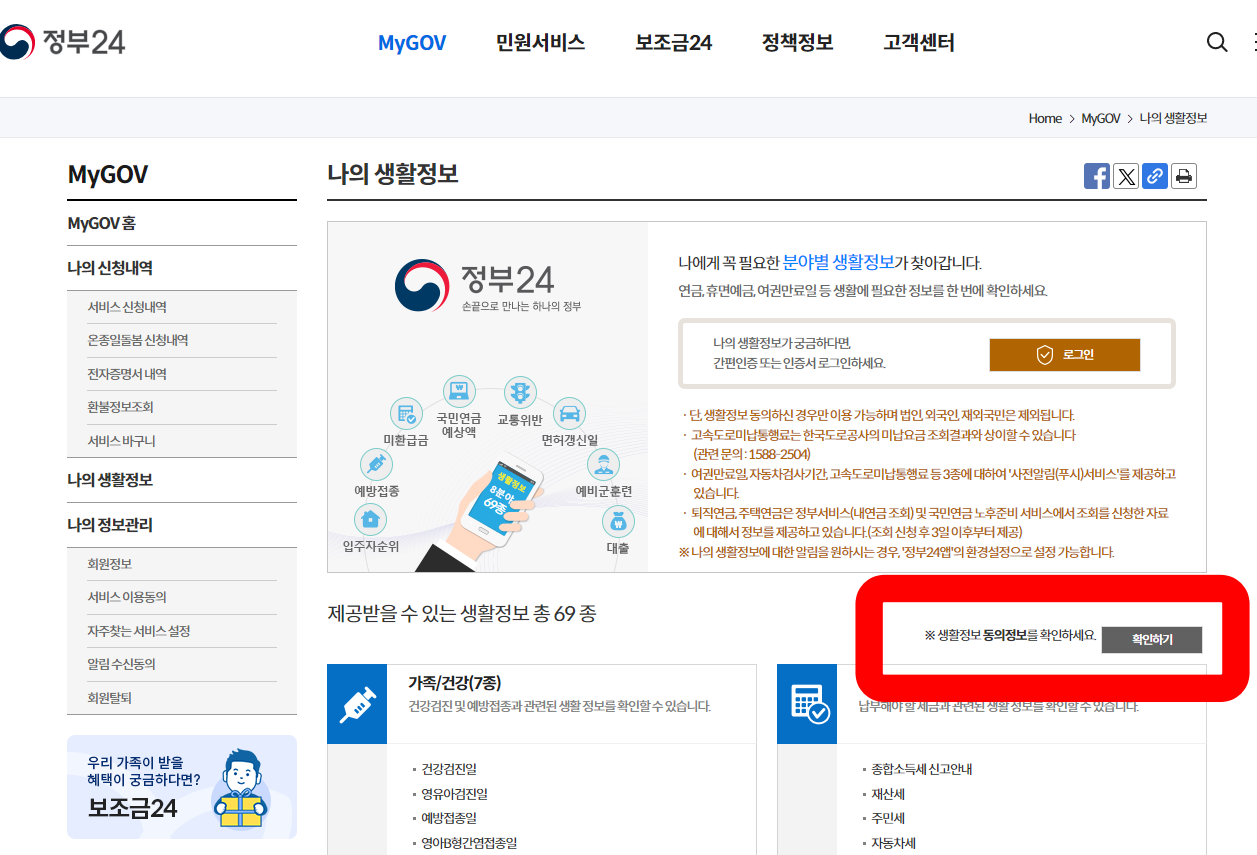The height and width of the screenshot is (855, 1257).
Task: Print the page using the printer icon
Action: tap(1184, 176)
